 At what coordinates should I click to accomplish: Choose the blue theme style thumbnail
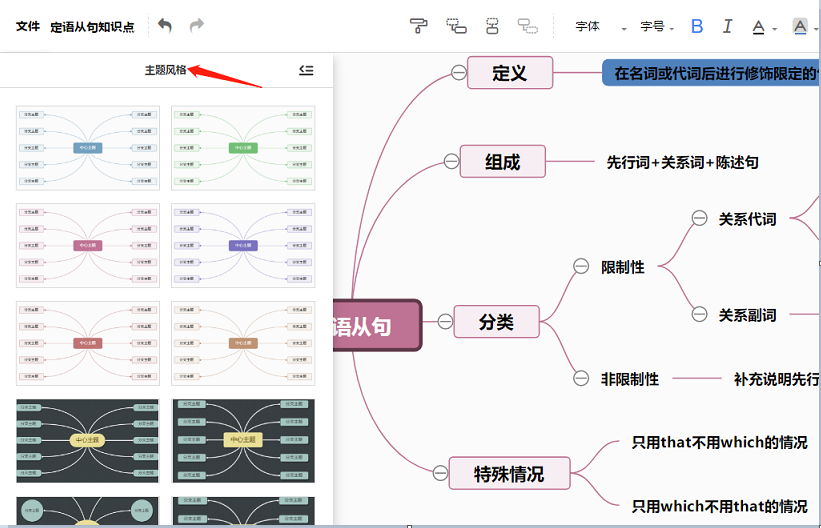(88, 148)
